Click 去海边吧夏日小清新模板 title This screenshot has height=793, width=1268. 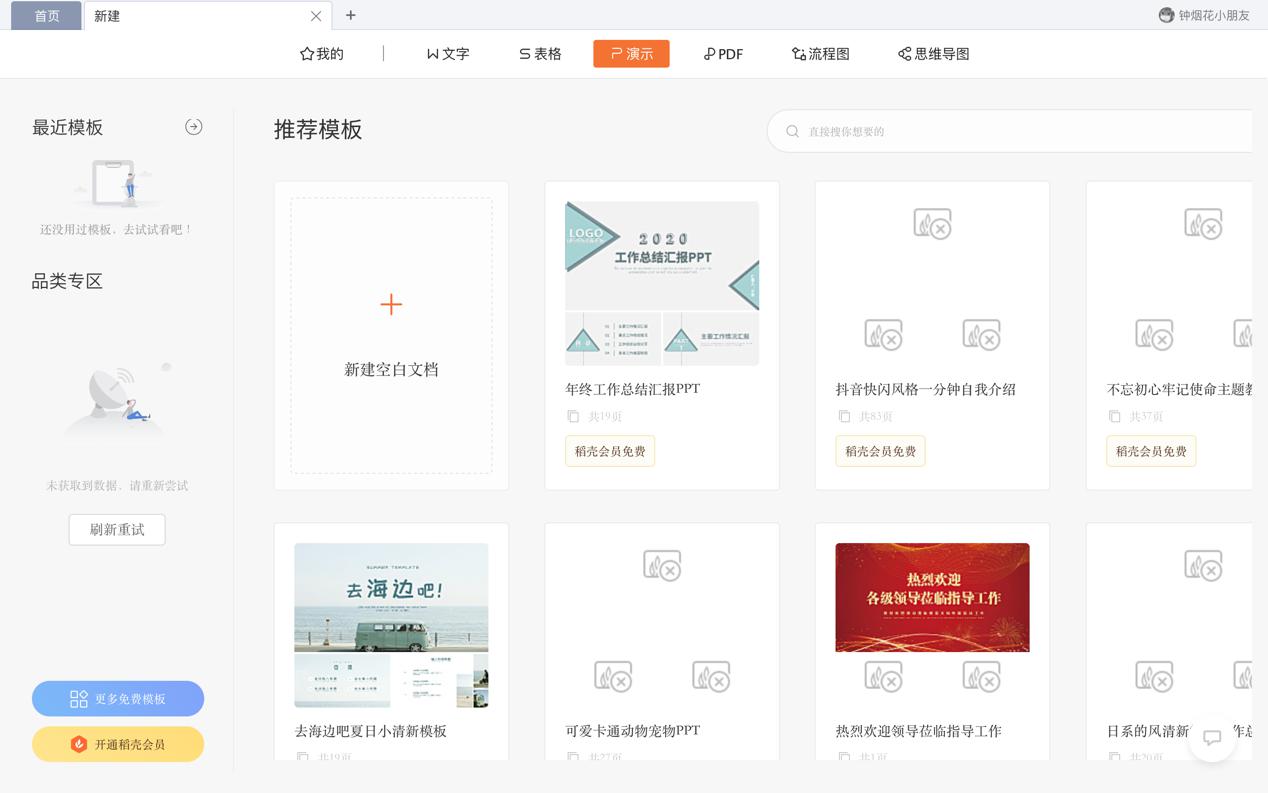coord(371,731)
